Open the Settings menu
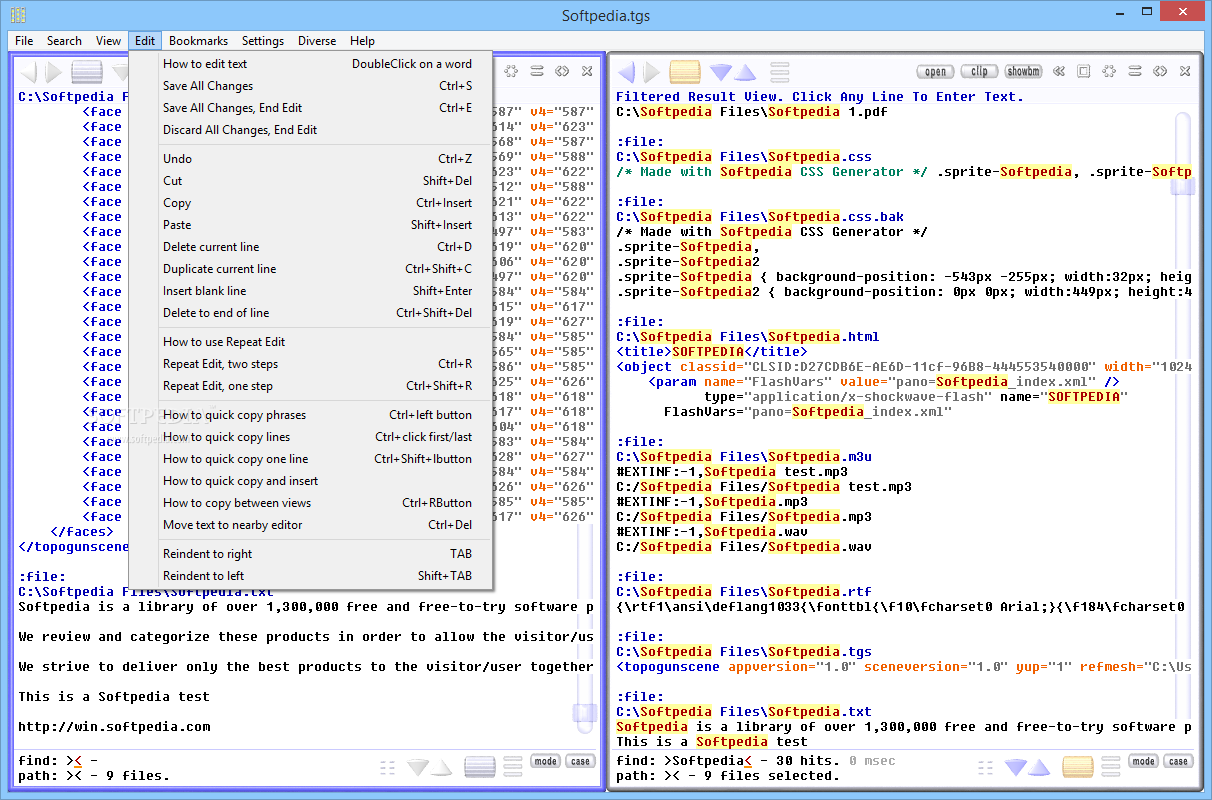The width and height of the screenshot is (1212, 800). click(263, 41)
